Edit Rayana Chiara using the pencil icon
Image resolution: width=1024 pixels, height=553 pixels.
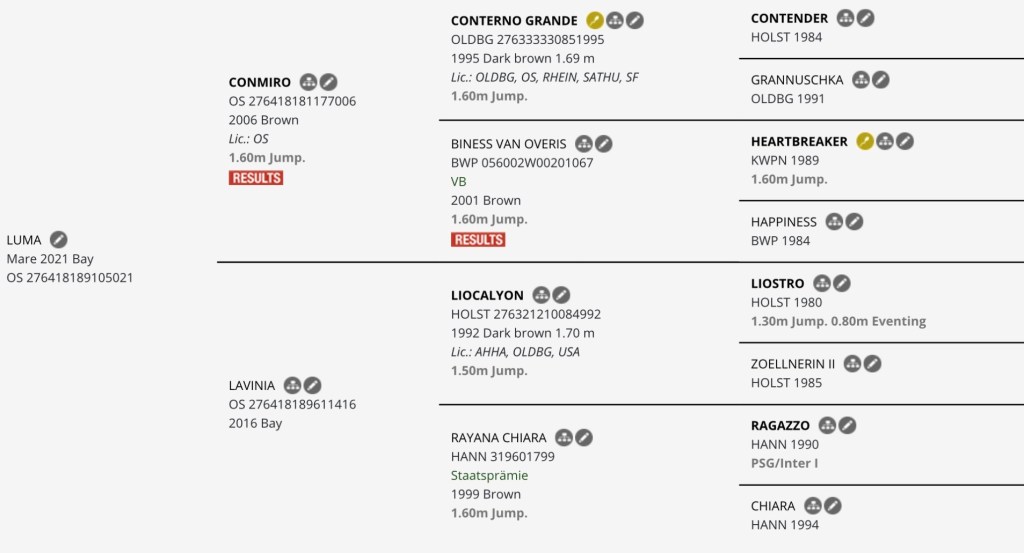pos(584,437)
